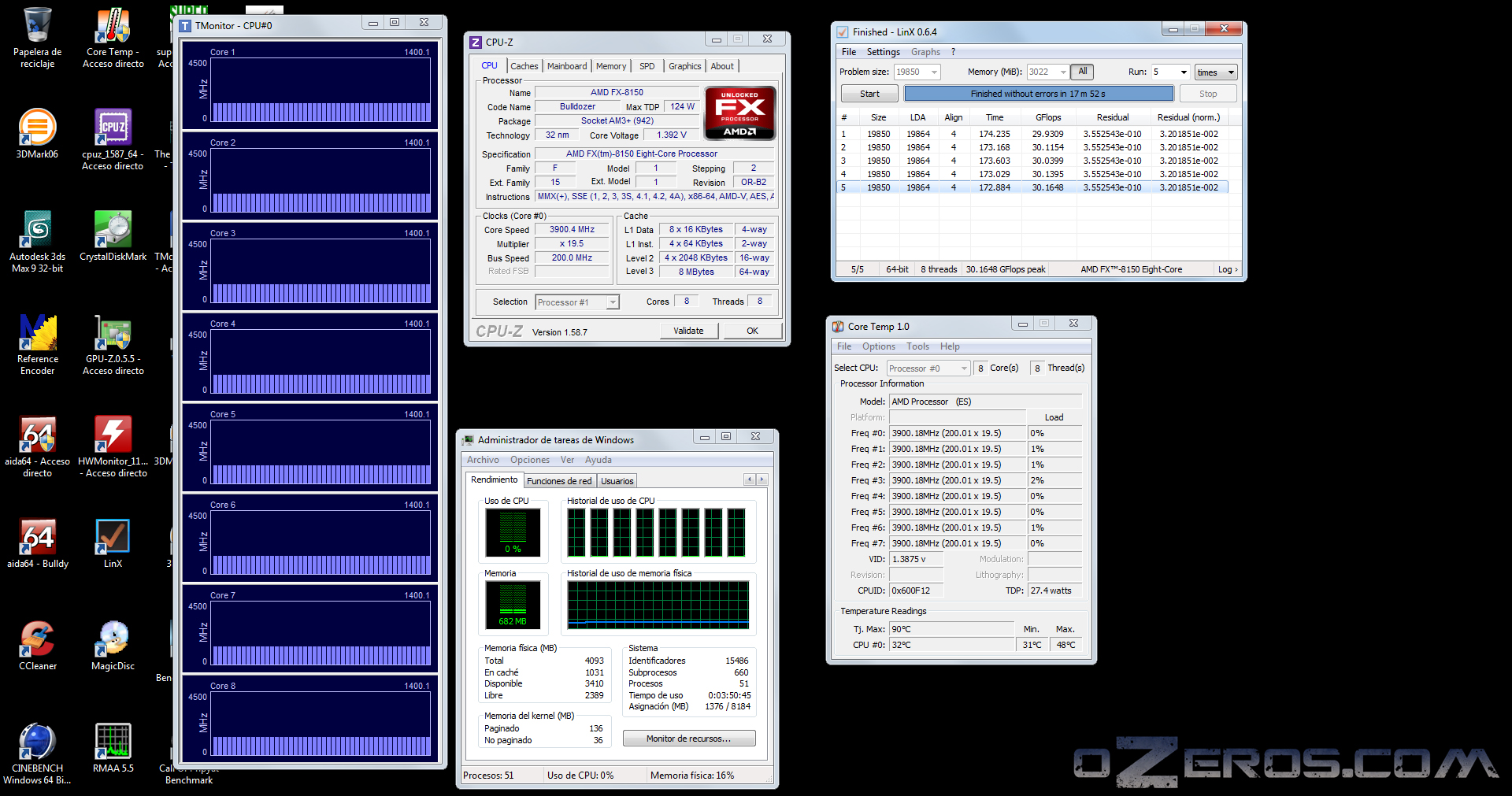Expand the times unit dropdown in LinX
The height and width of the screenshot is (796, 1512).
(x=1216, y=72)
